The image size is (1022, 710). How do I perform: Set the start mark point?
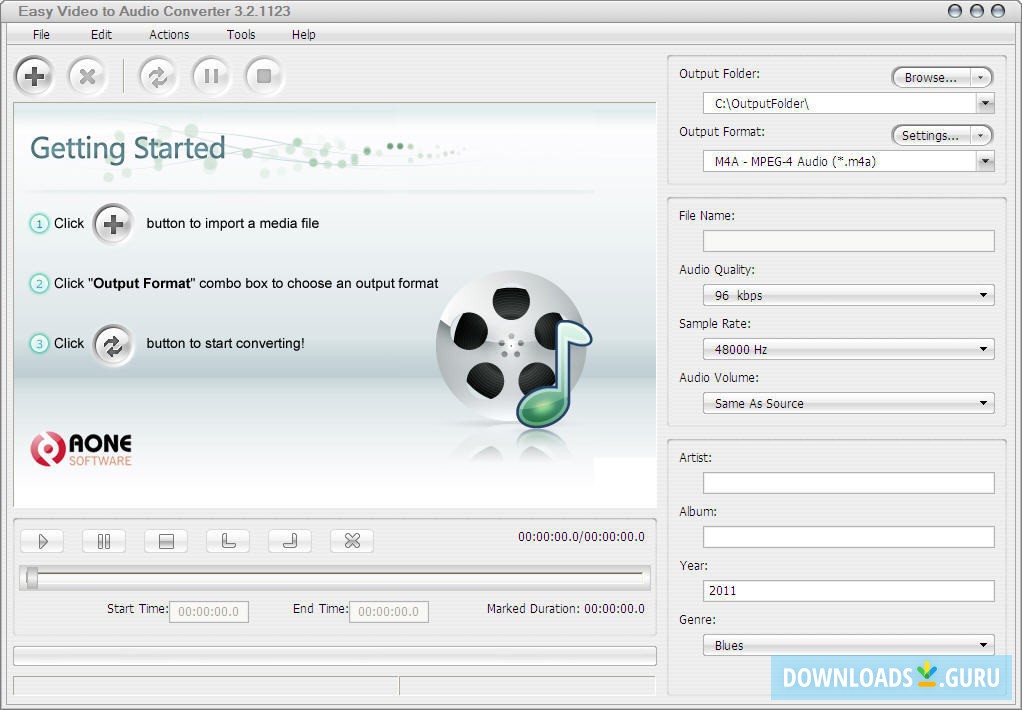228,541
